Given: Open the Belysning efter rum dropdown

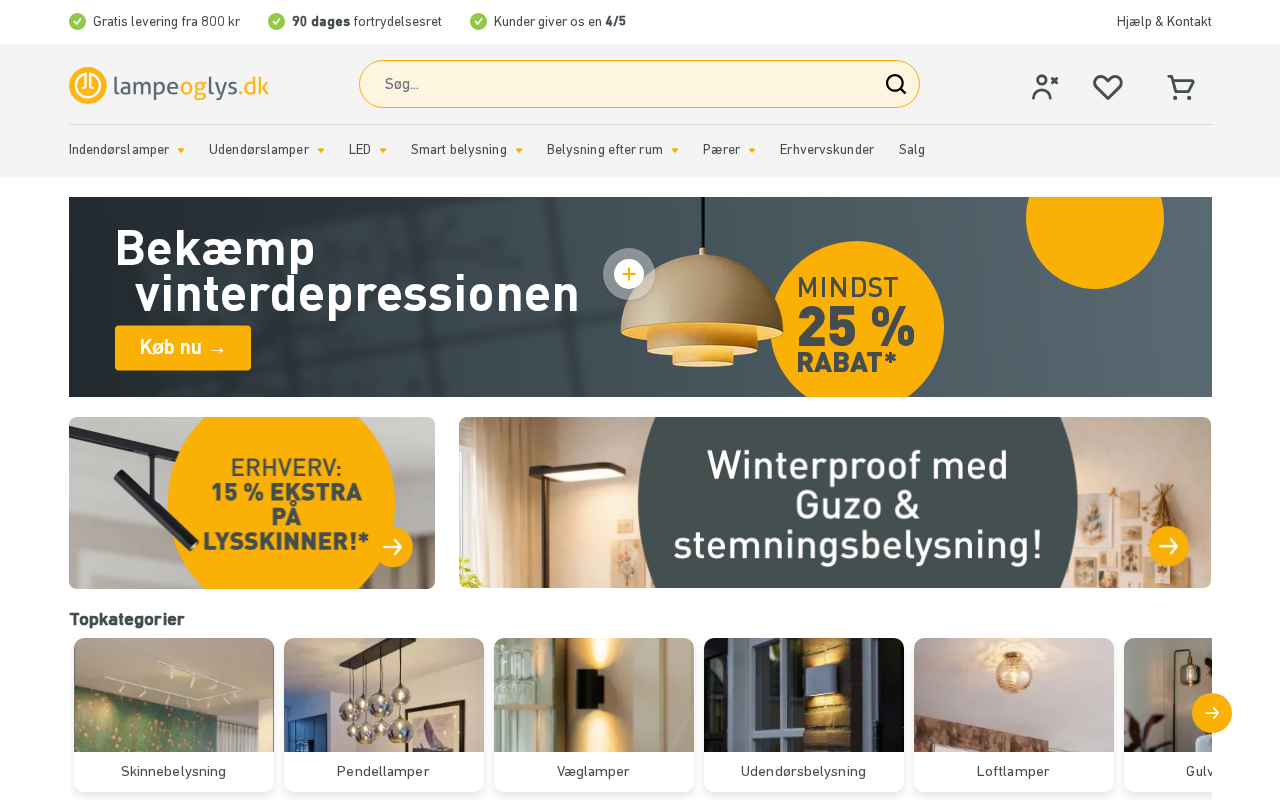Looking at the screenshot, I should pyautogui.click(x=613, y=150).
